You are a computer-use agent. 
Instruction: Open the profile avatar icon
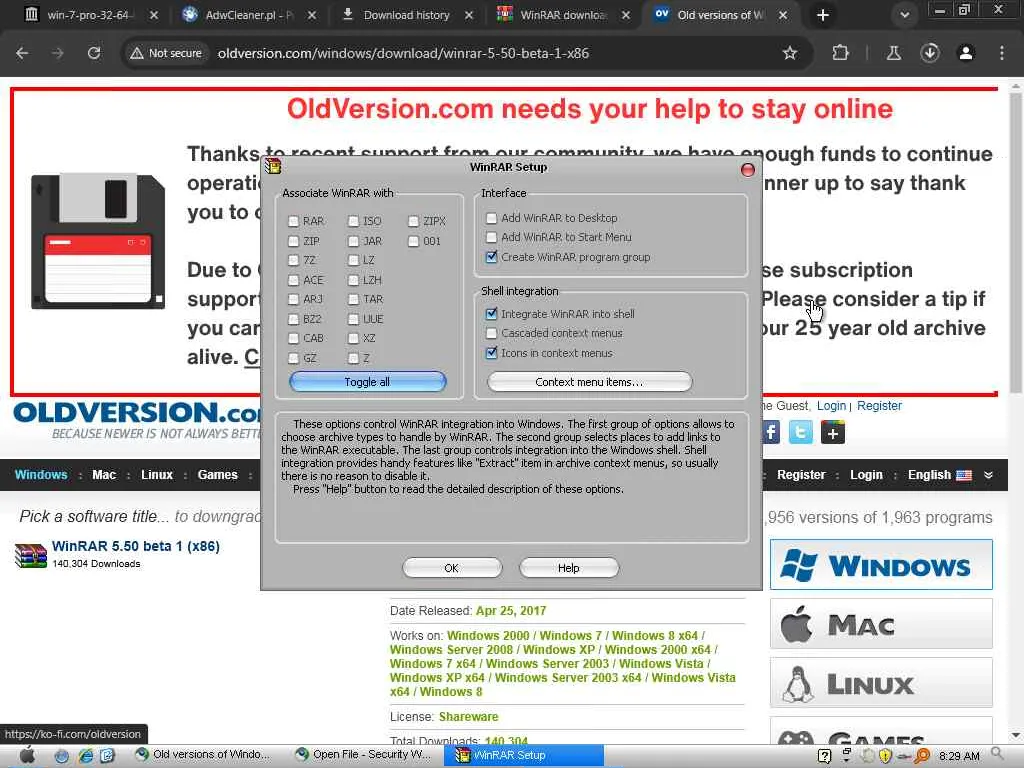[966, 54]
